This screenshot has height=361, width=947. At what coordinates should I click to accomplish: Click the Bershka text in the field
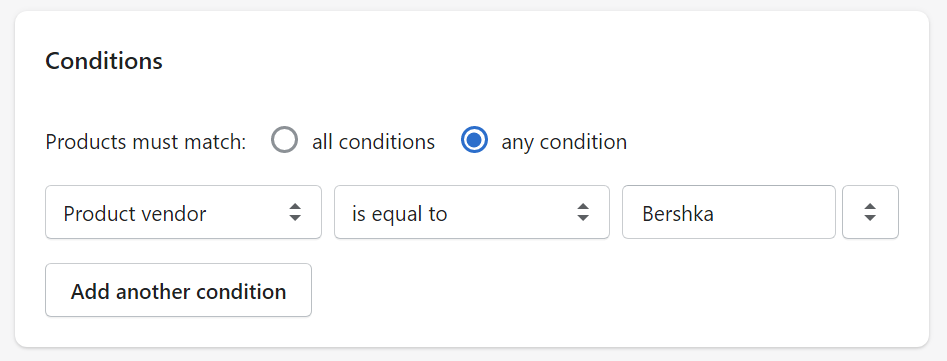coord(678,213)
